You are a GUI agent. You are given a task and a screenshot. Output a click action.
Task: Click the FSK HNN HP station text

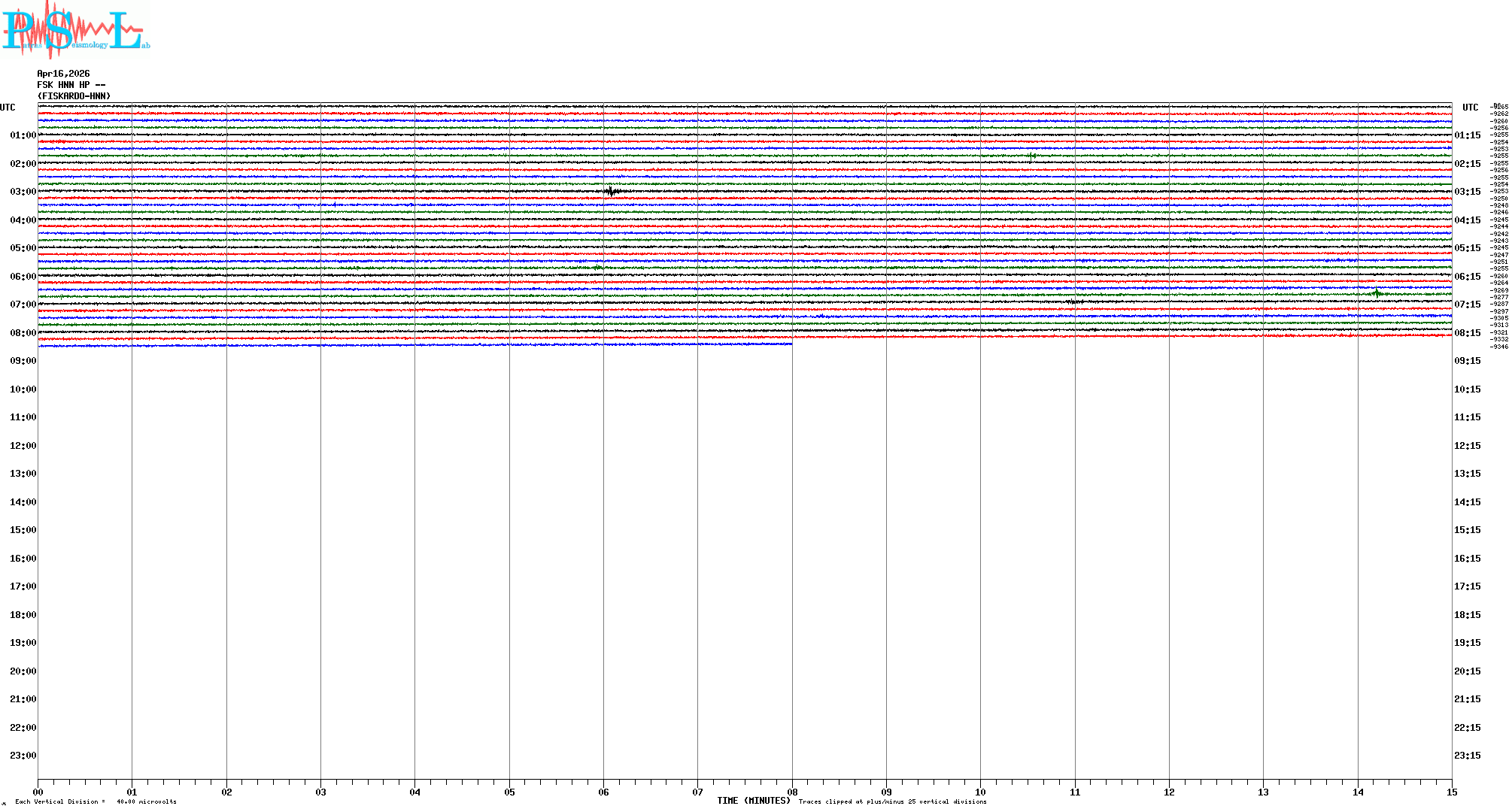[x=71, y=85]
